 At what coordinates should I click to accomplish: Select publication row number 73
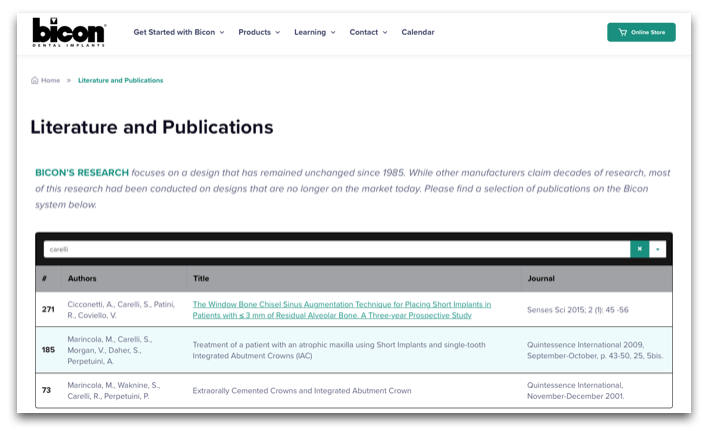(46, 390)
